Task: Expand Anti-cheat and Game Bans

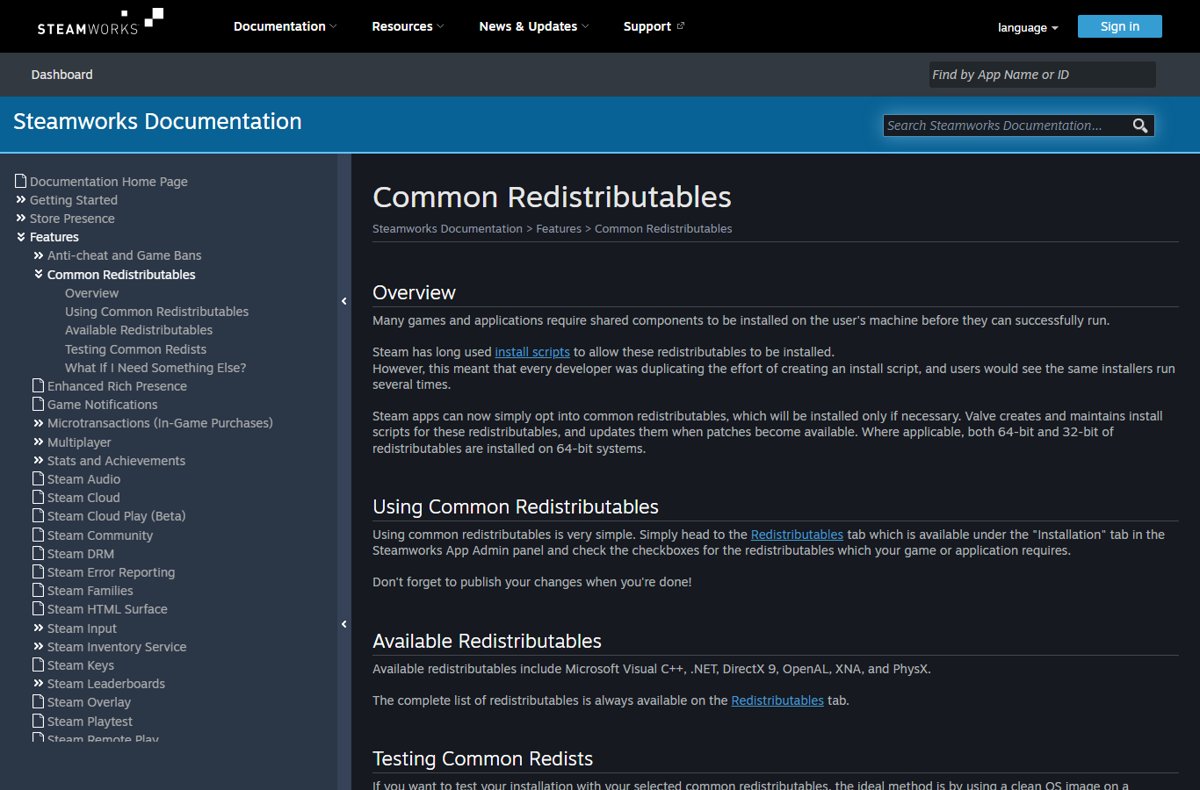Action: 39,255
